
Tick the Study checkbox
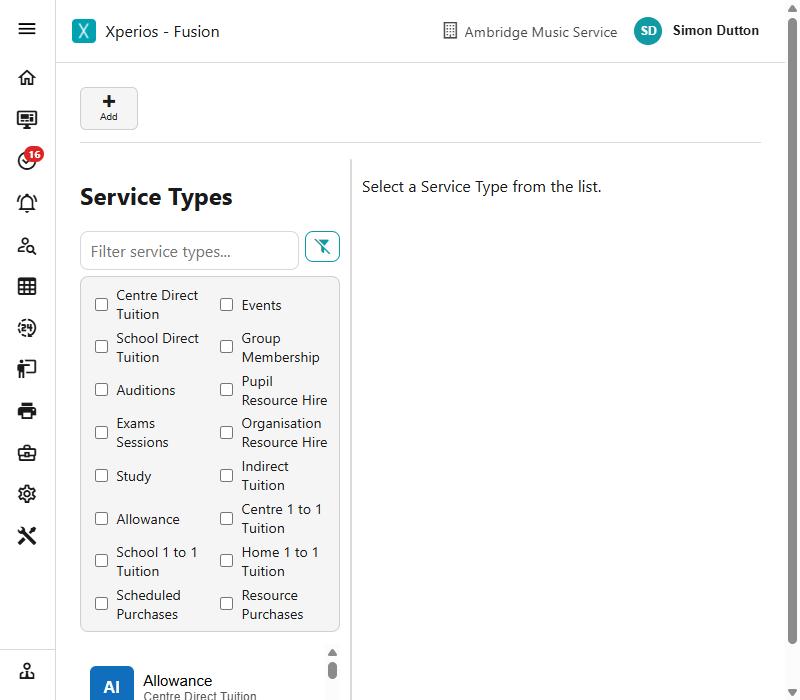pos(102,476)
